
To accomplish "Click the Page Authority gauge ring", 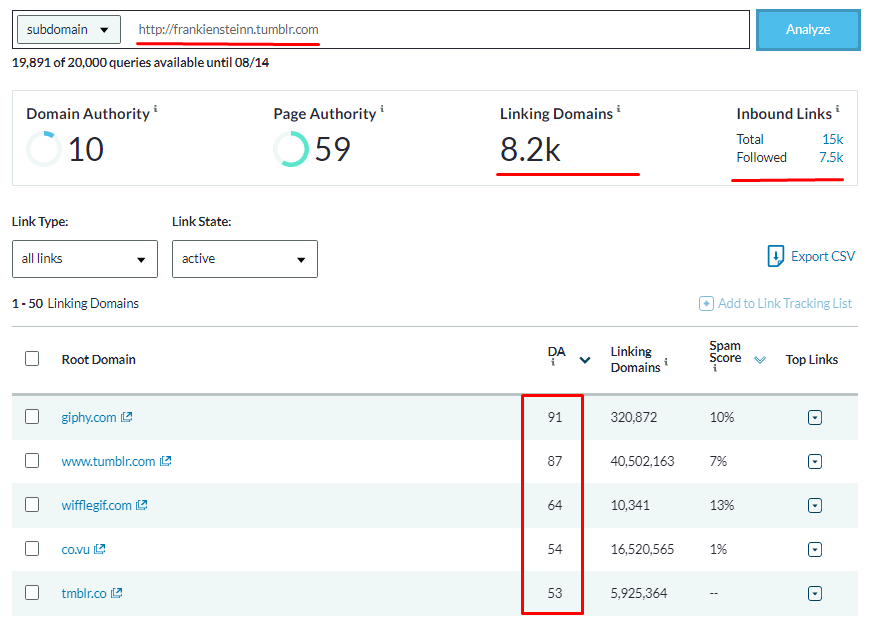I will tap(291, 149).
